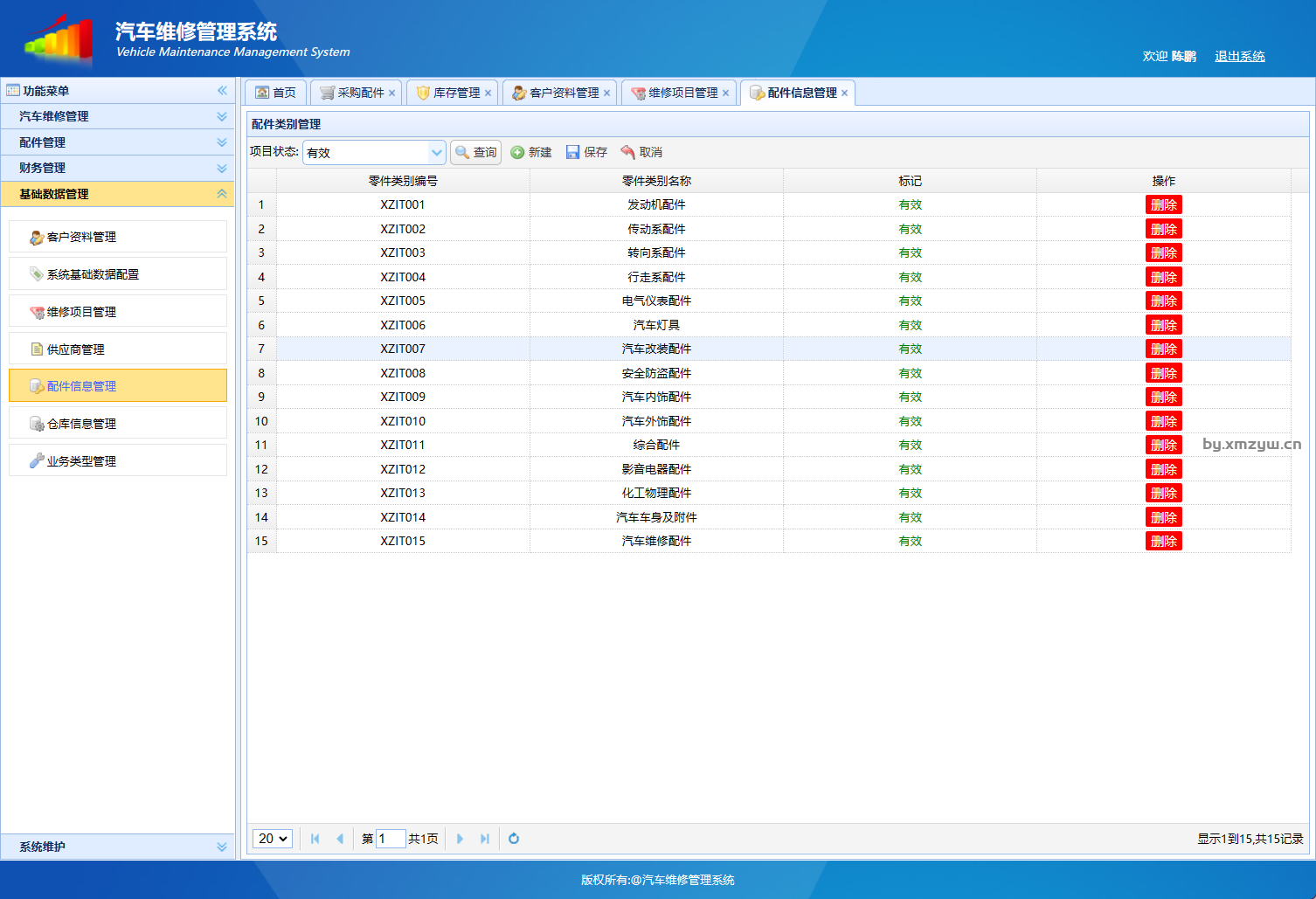Delete the 汽车维修配件 row
Screen dimensions: 1316x899
[x=1164, y=541]
